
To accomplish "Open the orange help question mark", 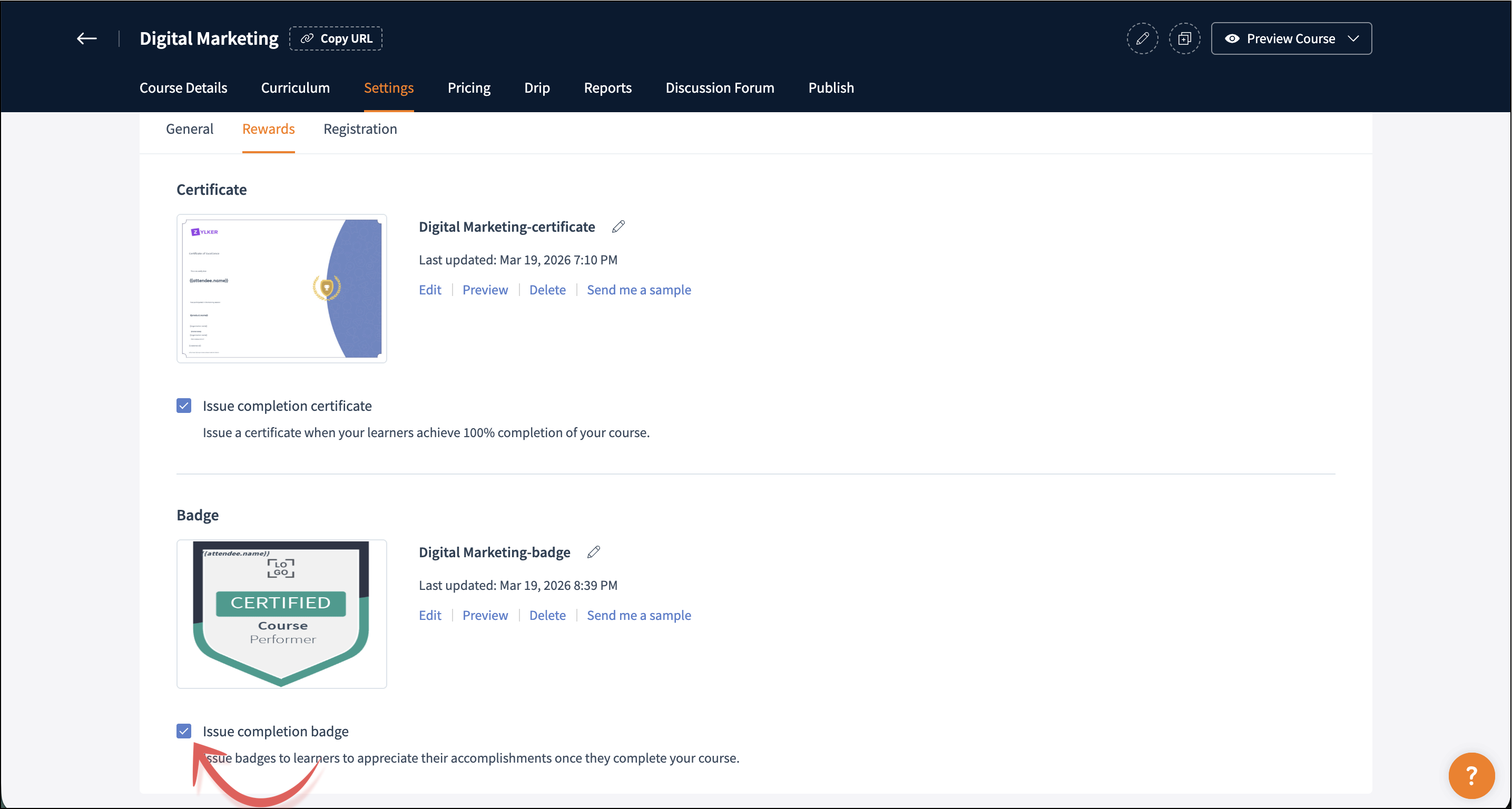I will pyautogui.click(x=1471, y=776).
